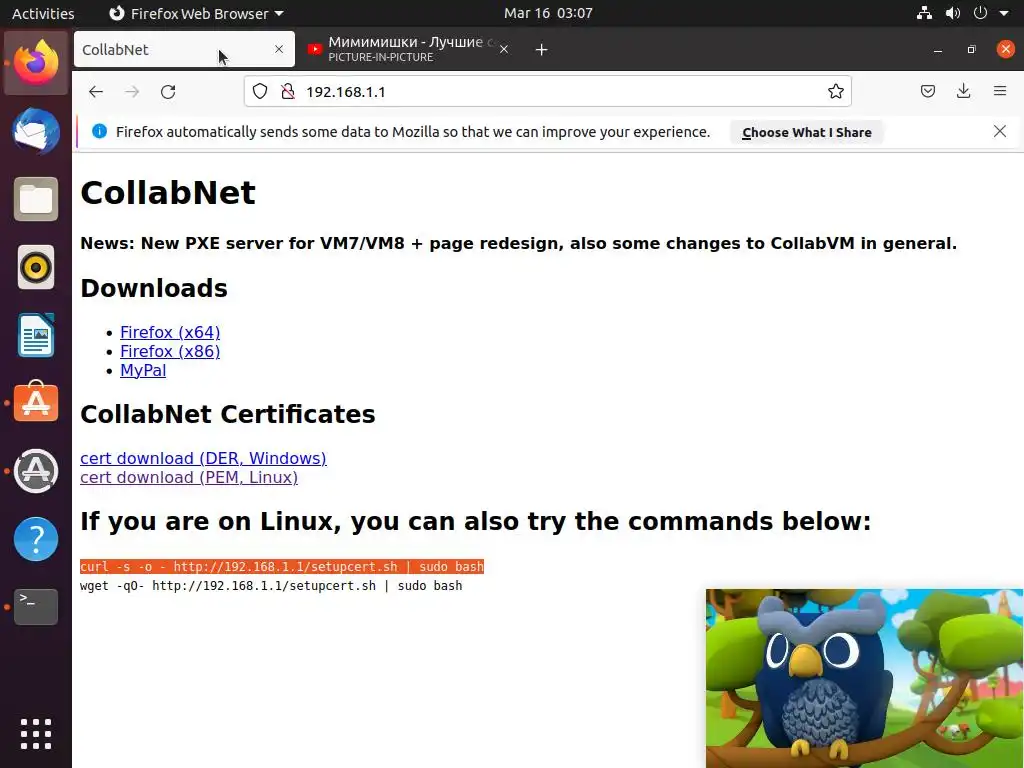Click the forward navigation arrow
The image size is (1024, 768).
coord(132,92)
